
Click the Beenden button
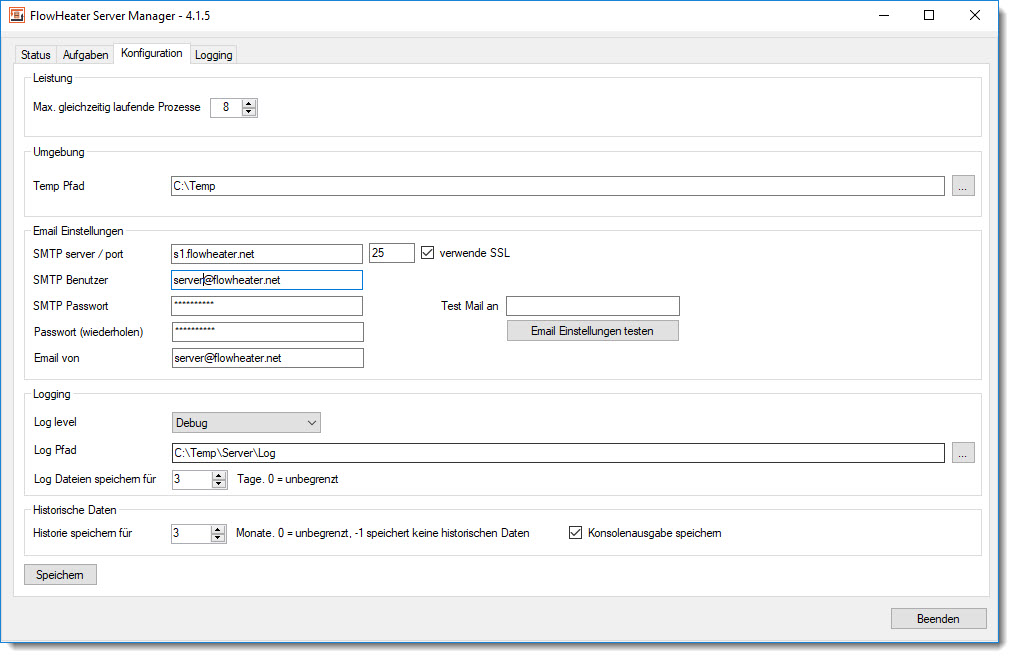[x=937, y=619]
